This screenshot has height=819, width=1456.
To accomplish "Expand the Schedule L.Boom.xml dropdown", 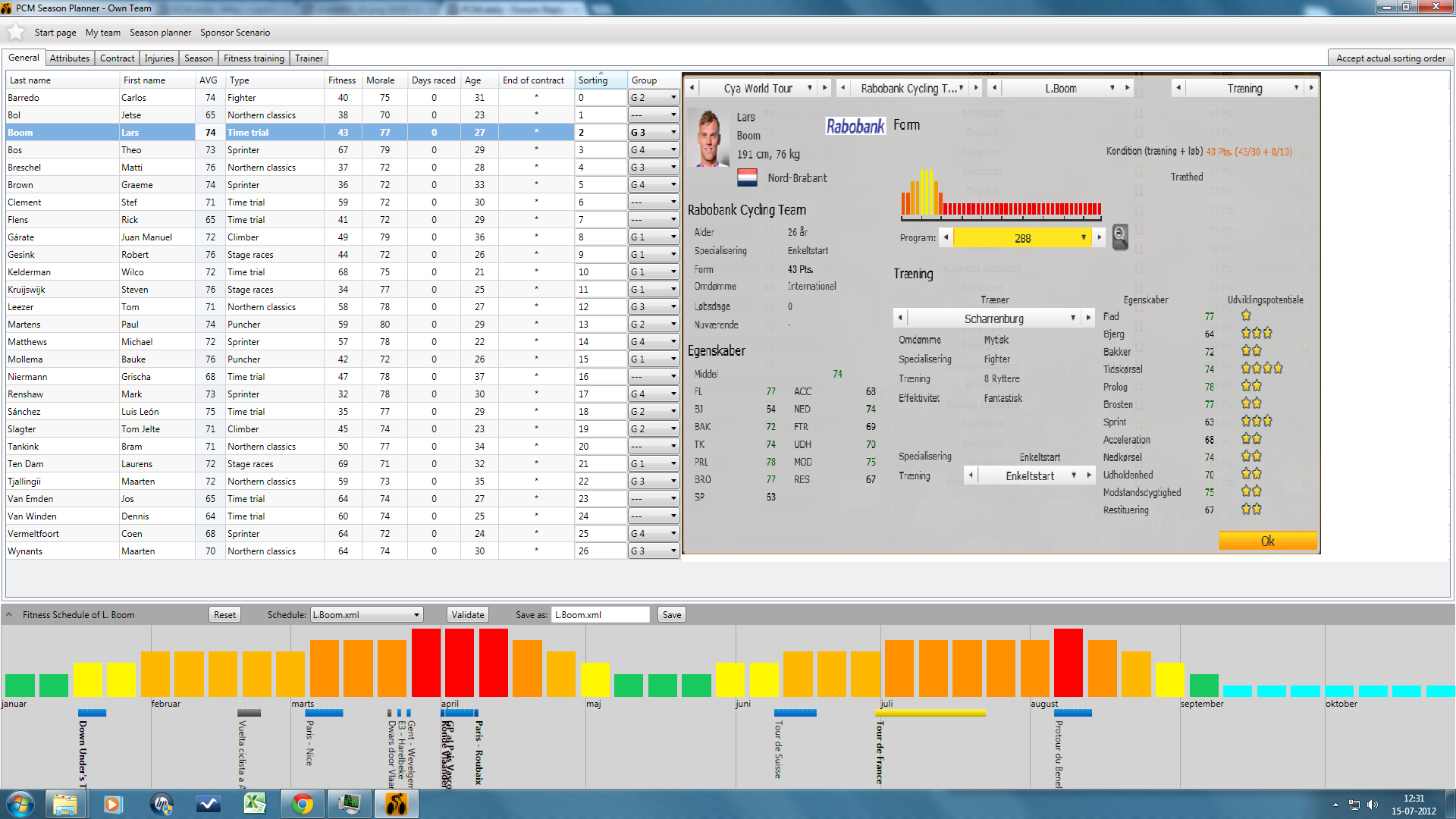I will [x=416, y=615].
